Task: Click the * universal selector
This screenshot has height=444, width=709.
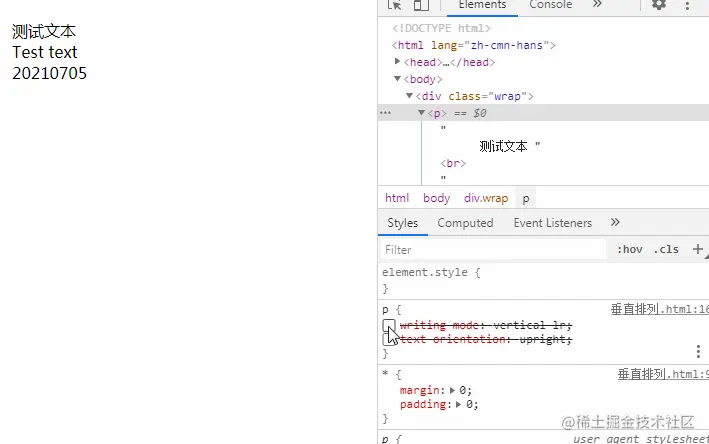Action: click(x=385, y=374)
